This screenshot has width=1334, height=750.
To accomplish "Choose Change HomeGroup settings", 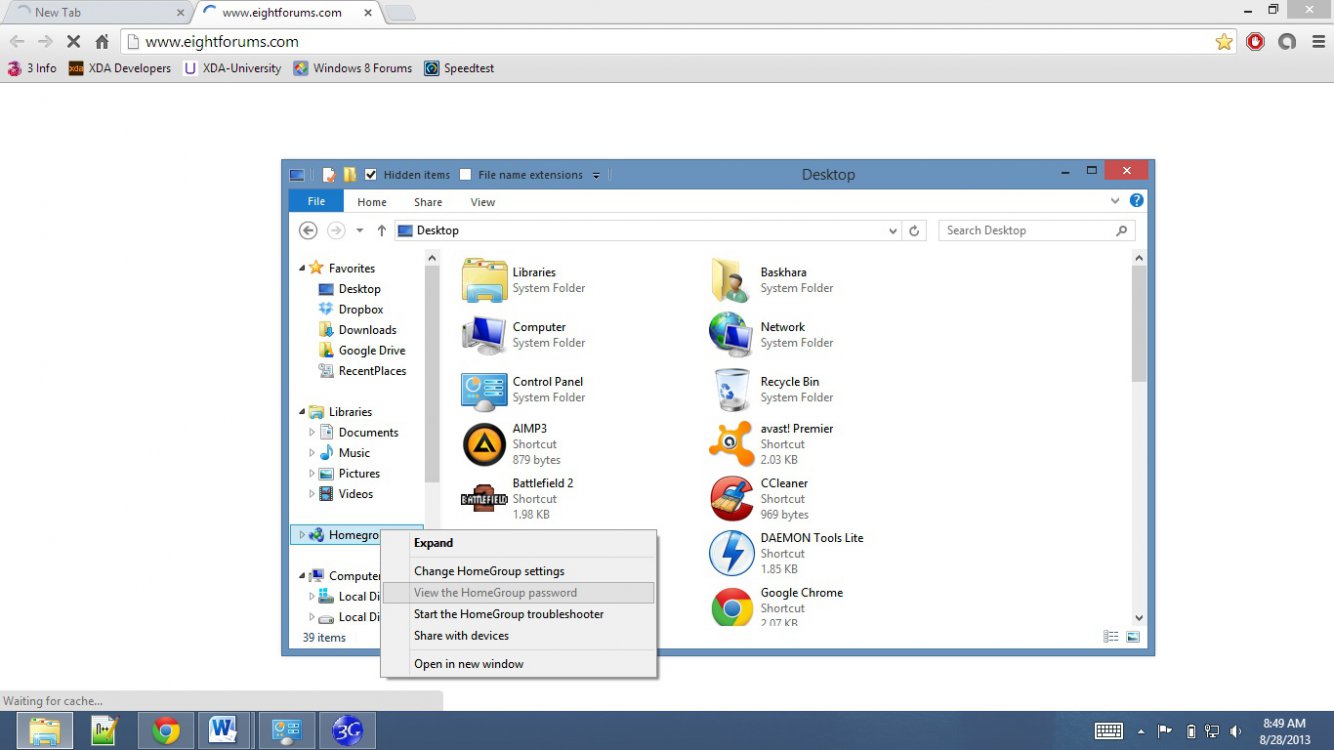I will [x=519, y=571].
